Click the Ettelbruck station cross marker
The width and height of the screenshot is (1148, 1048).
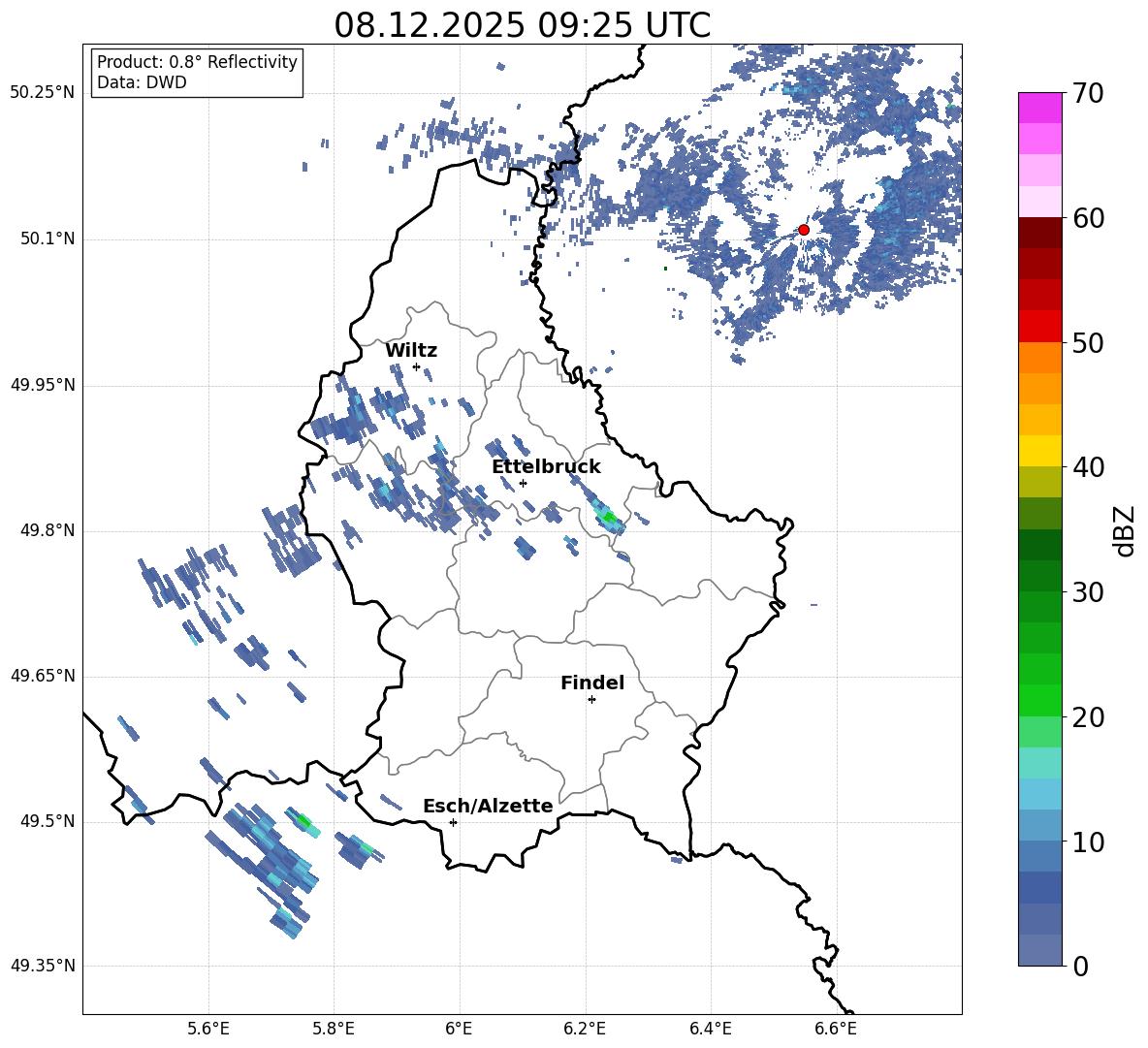tap(523, 483)
